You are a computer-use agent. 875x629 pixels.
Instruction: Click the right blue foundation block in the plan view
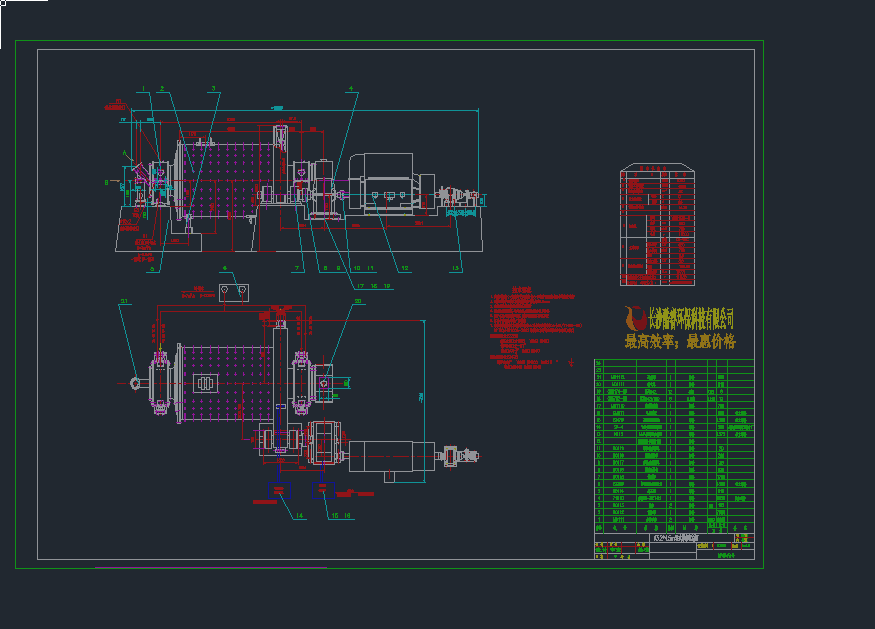pos(323,489)
